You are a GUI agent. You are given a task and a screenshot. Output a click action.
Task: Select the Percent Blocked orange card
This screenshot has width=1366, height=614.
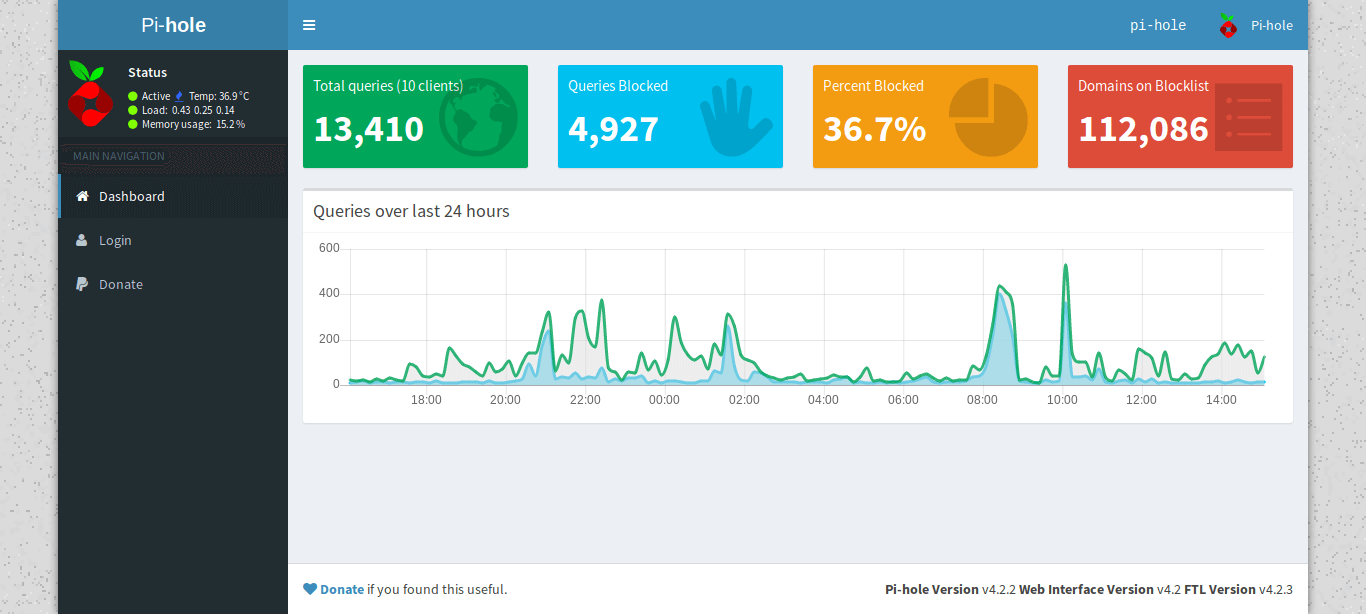[x=925, y=116]
